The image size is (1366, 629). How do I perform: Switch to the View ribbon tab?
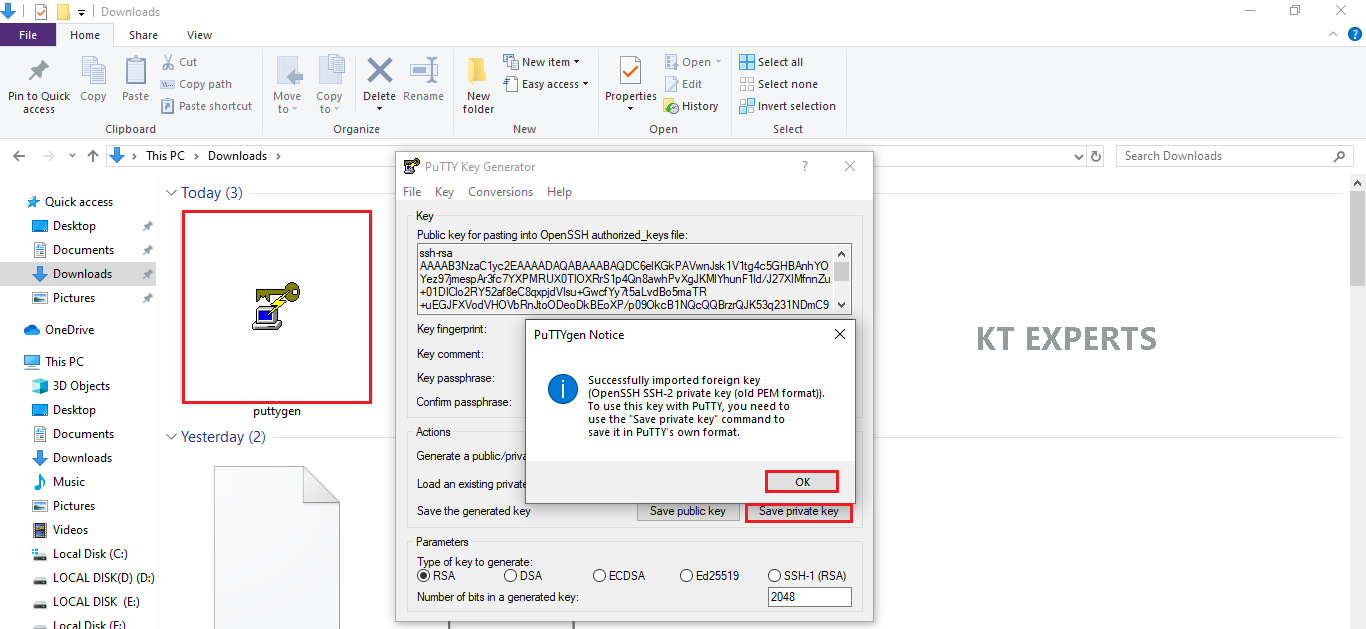point(200,35)
